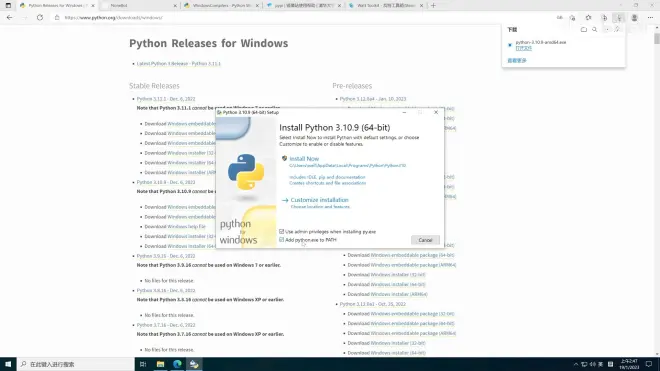
Task: Open the tab actions menu icon
Action: tap(8, 5)
